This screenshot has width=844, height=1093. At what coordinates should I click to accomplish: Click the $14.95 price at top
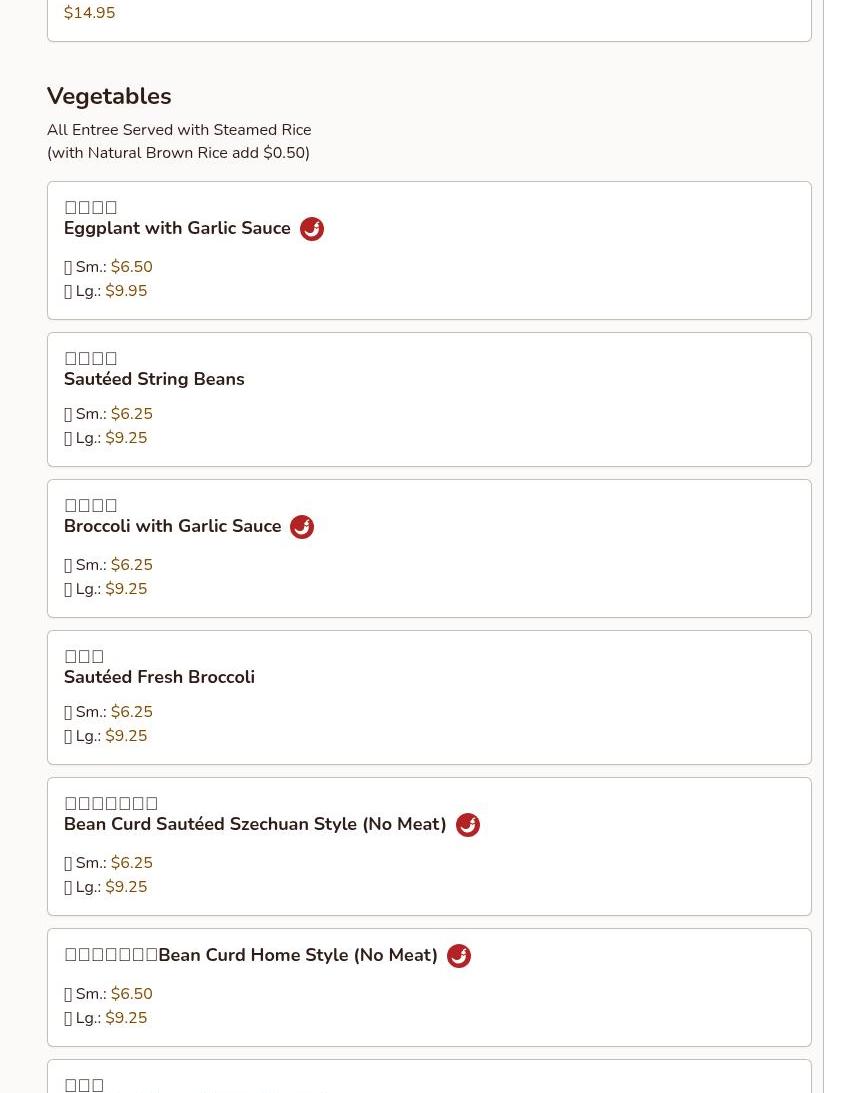tap(89, 13)
